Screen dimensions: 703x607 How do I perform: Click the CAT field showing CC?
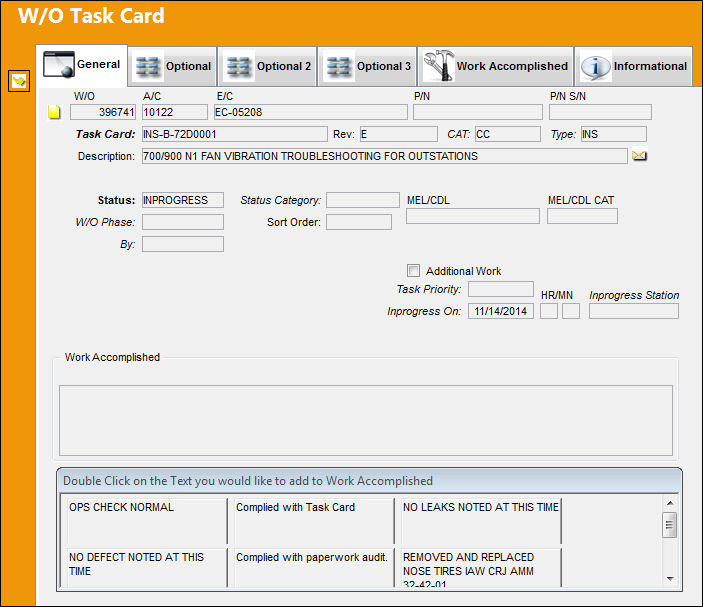tap(508, 134)
